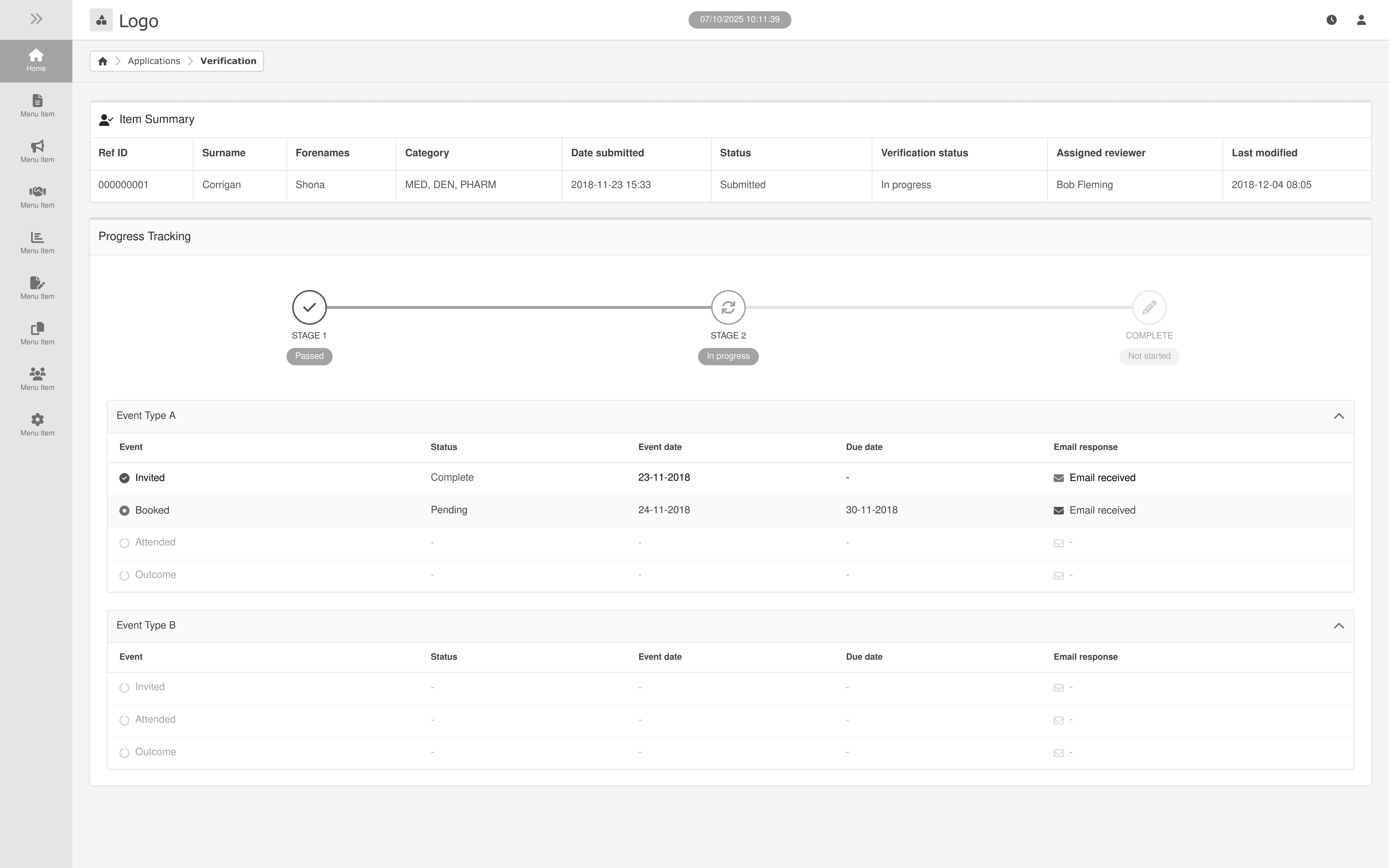
Task: Click the due date 30-11-2018
Action: coord(872,510)
